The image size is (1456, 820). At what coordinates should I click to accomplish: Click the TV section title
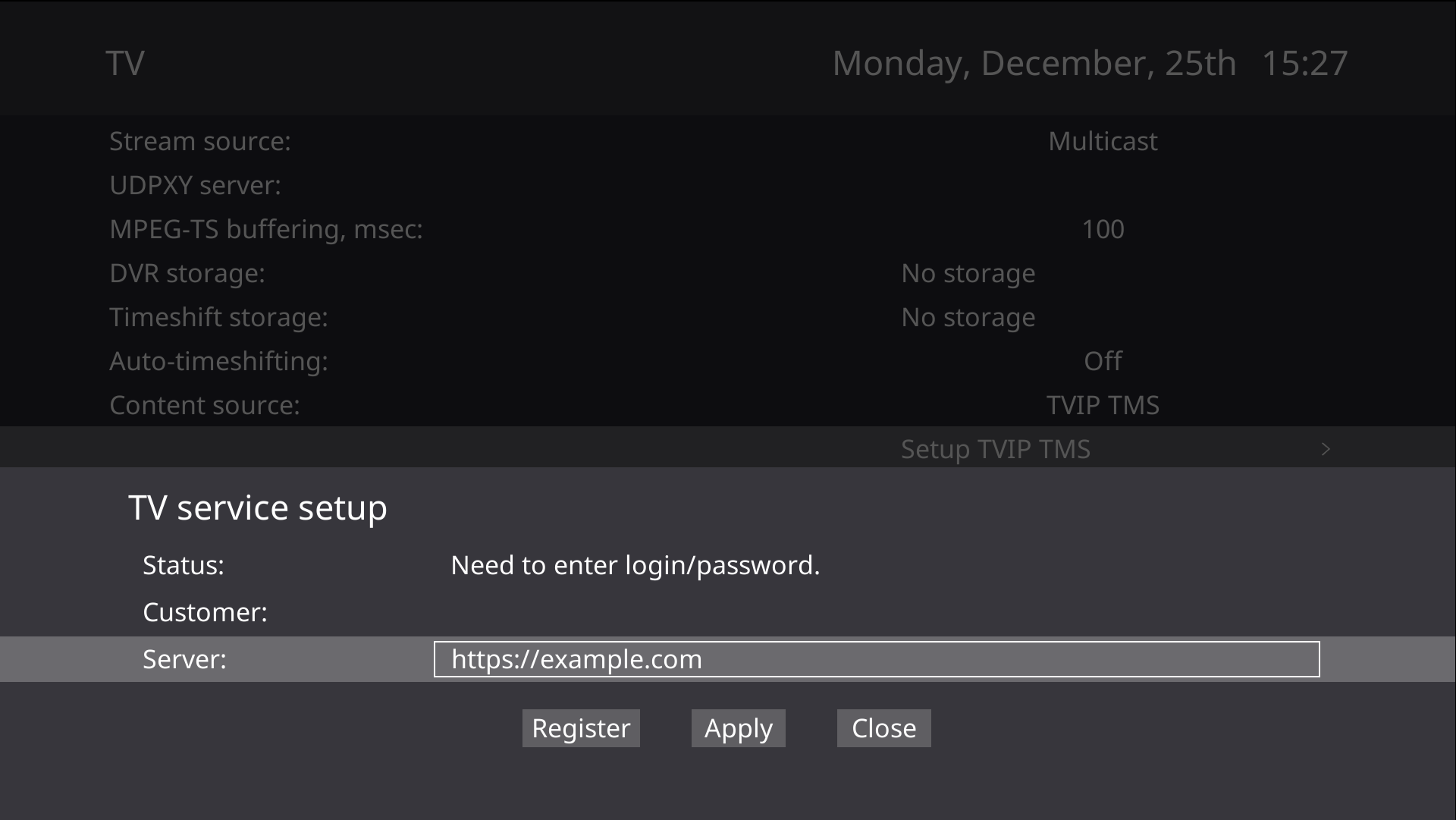[x=125, y=63]
